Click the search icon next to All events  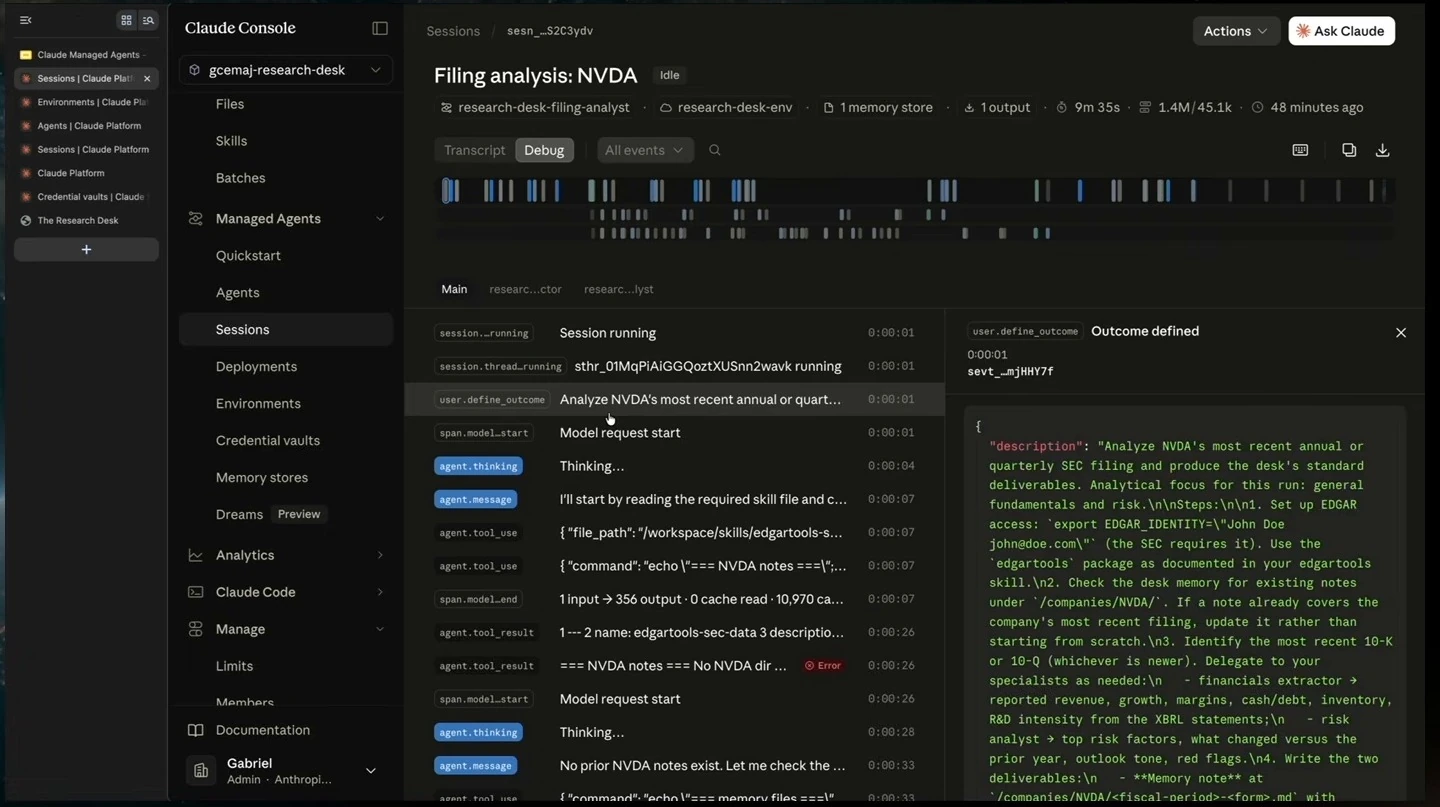(x=715, y=150)
